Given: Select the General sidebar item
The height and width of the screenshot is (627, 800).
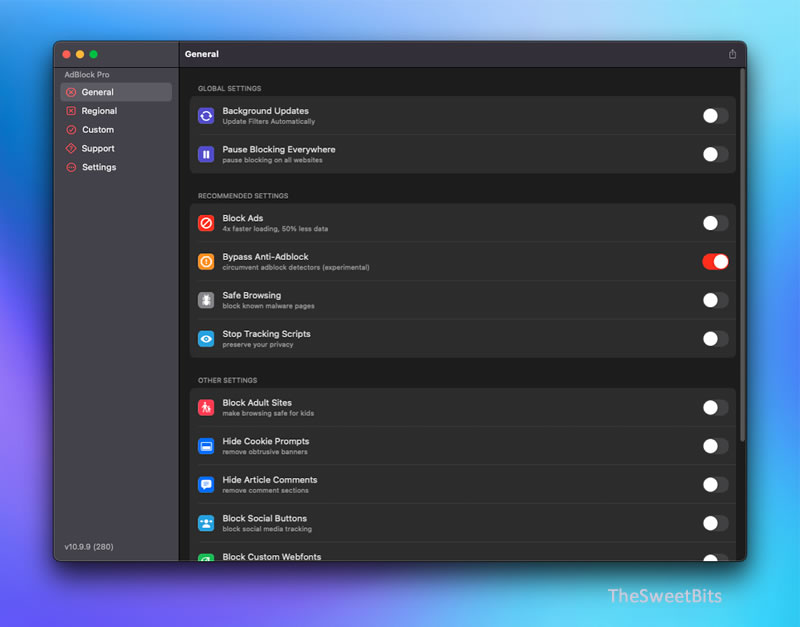Looking at the screenshot, I should (116, 92).
